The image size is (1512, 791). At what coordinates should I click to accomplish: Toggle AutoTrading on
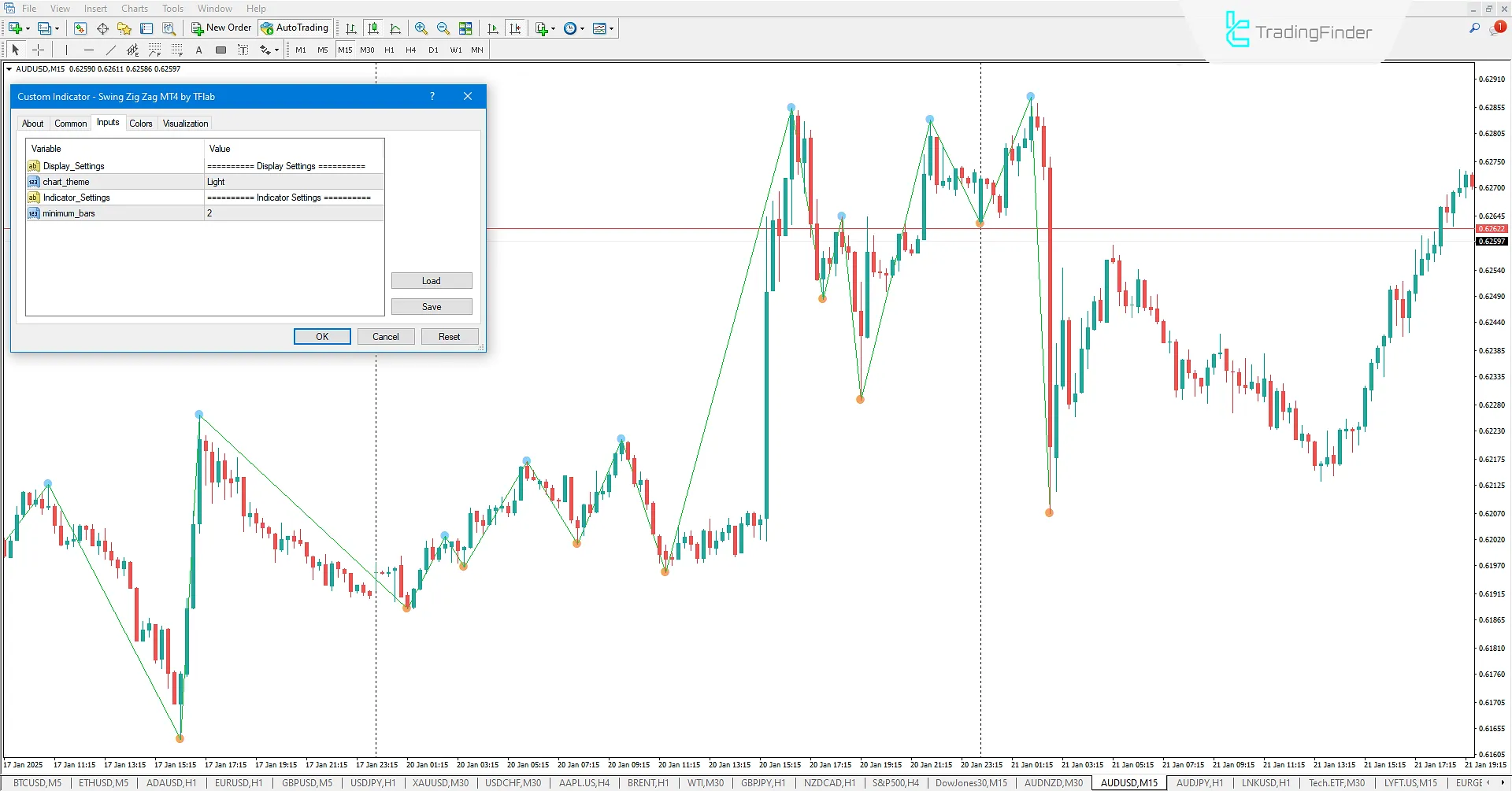295,28
